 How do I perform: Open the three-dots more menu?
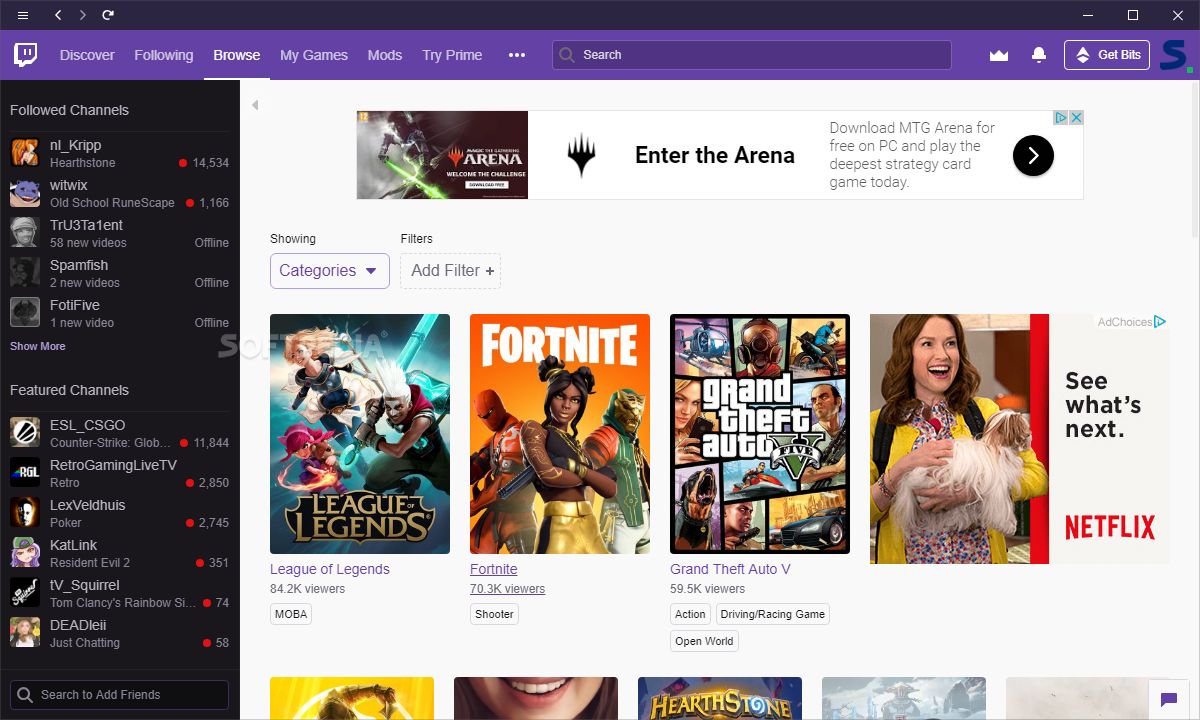click(x=517, y=55)
